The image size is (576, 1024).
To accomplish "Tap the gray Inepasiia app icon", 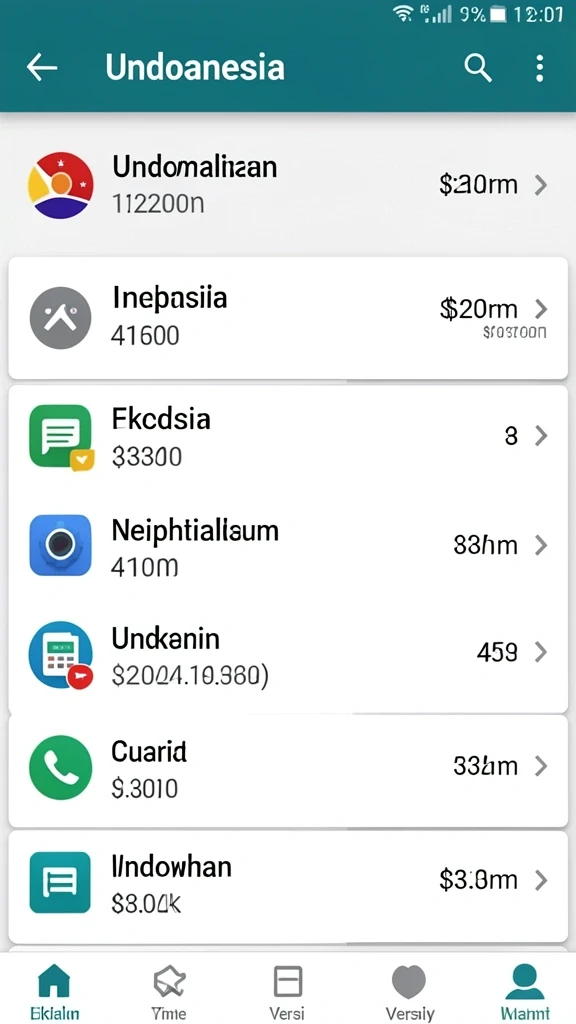I will pyautogui.click(x=61, y=317).
